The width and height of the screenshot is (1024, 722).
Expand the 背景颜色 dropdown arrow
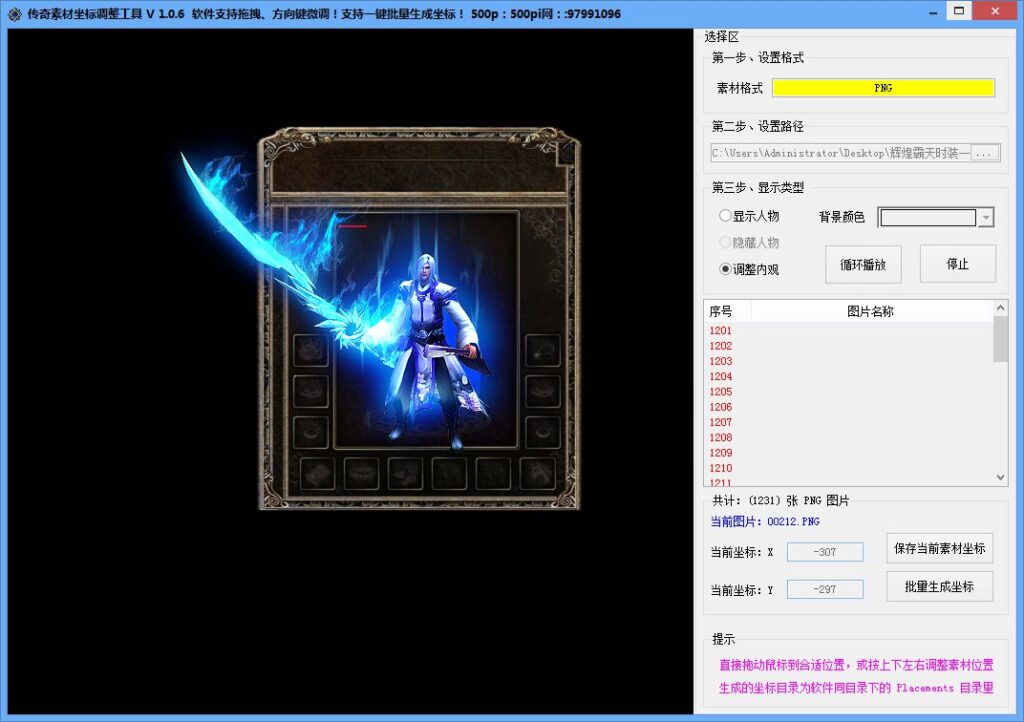coord(986,218)
